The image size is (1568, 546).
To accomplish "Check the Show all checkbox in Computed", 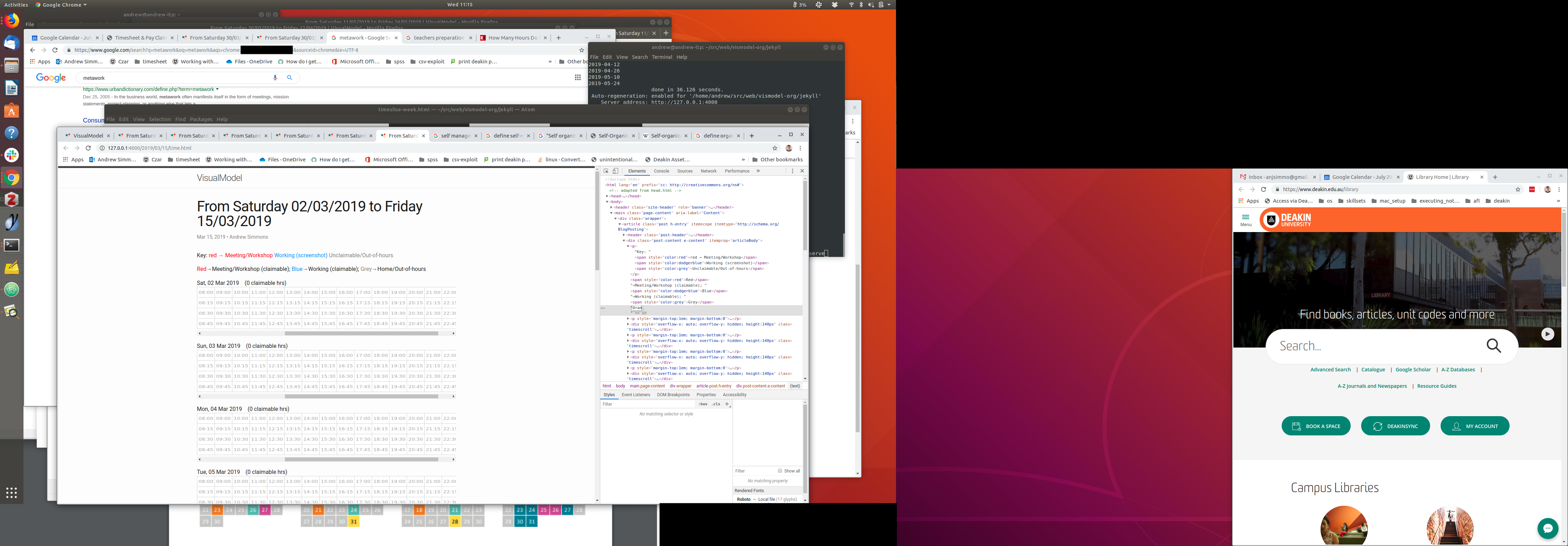I will 780,470.
